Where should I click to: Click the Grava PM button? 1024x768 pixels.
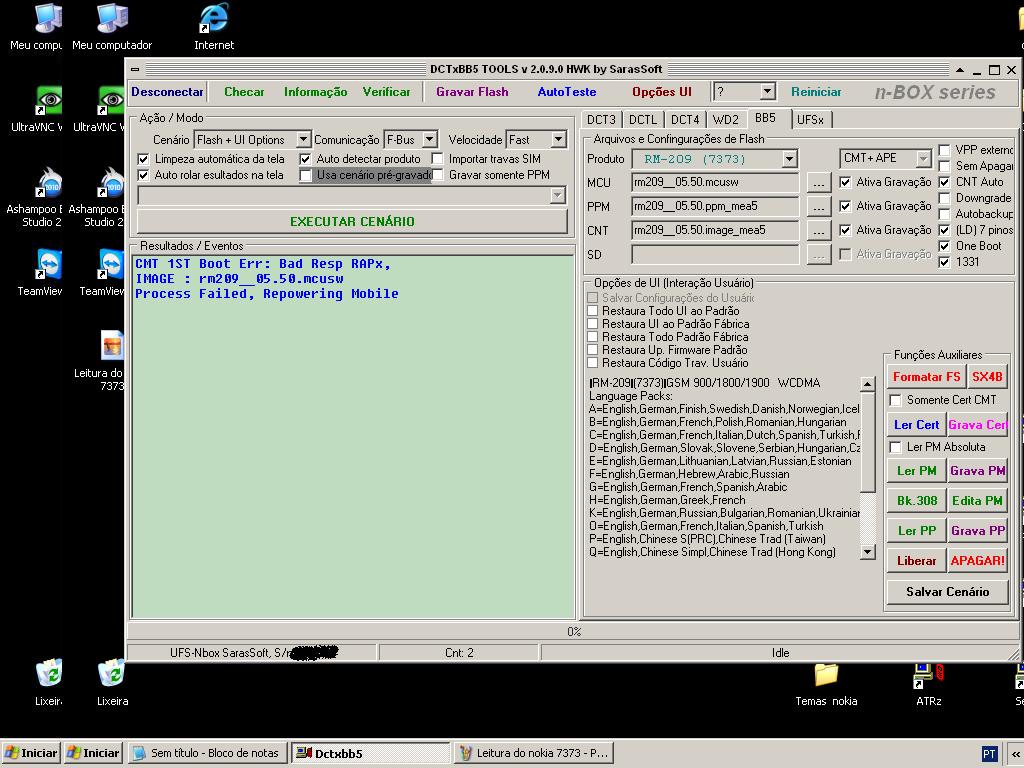[977, 471]
